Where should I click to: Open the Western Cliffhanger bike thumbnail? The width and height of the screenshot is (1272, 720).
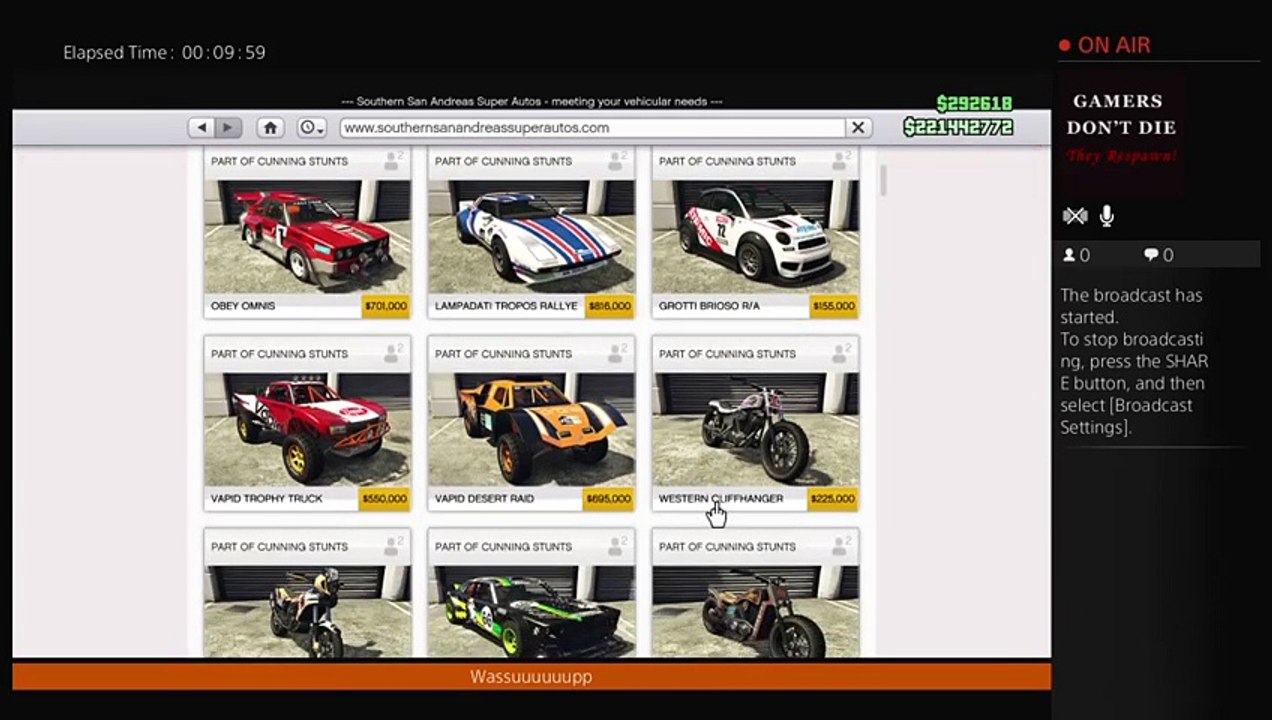point(755,429)
